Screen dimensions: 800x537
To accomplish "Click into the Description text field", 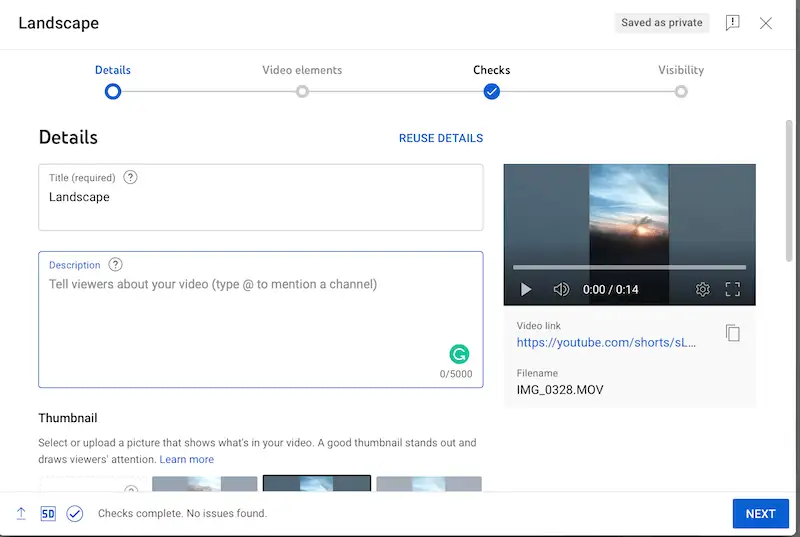I will point(240,315).
